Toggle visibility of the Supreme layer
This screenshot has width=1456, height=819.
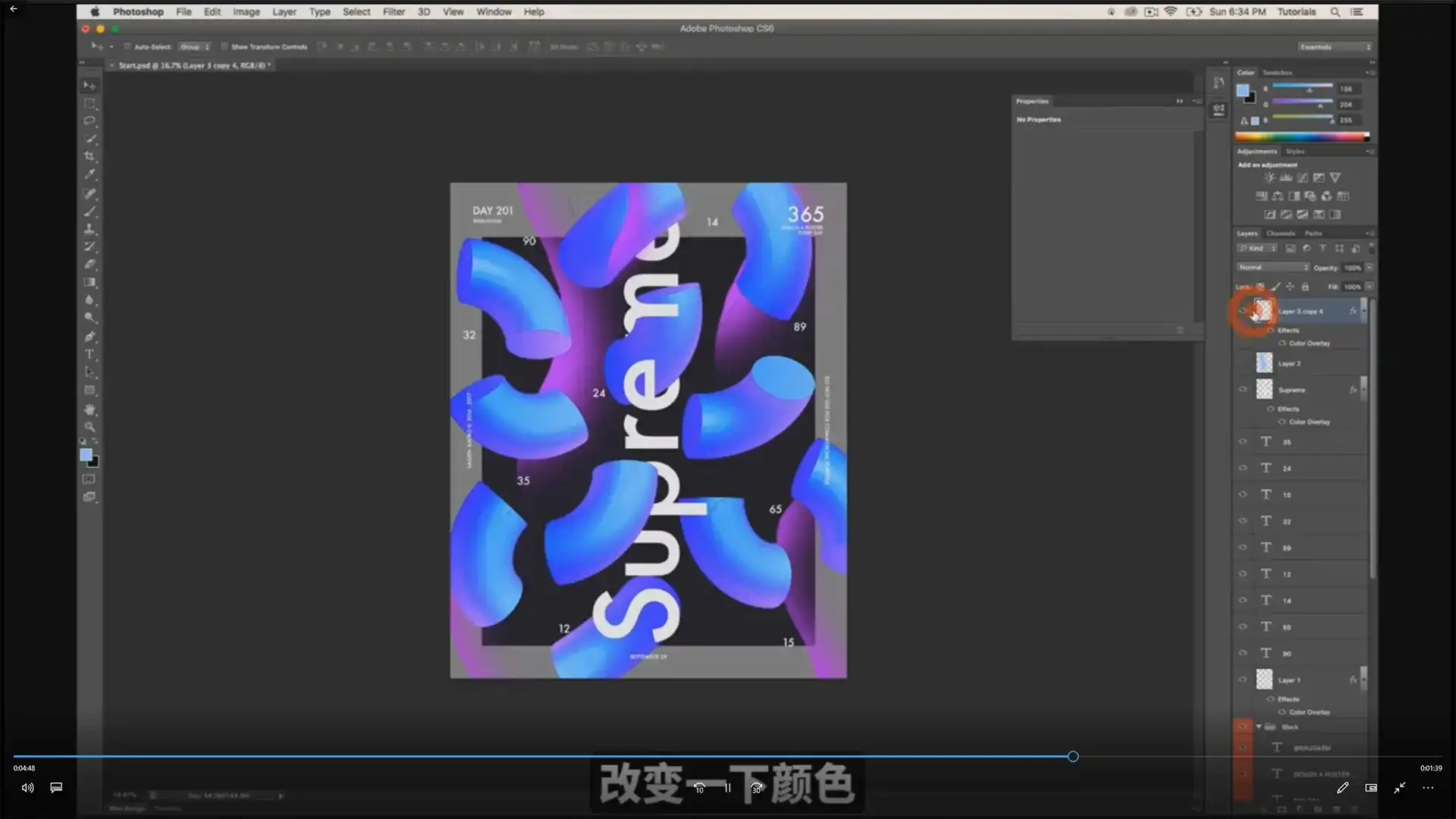[x=1244, y=389]
